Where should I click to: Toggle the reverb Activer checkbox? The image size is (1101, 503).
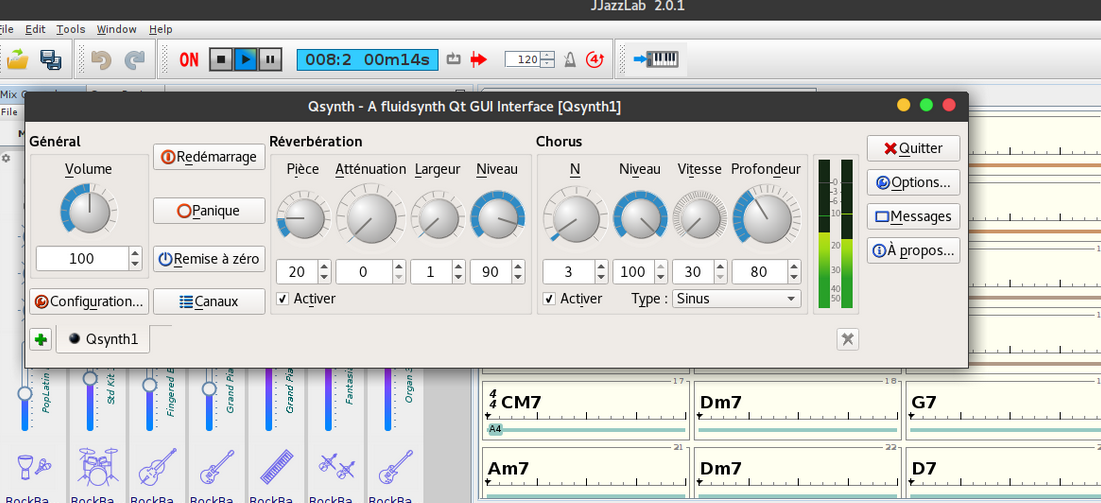pos(283,299)
